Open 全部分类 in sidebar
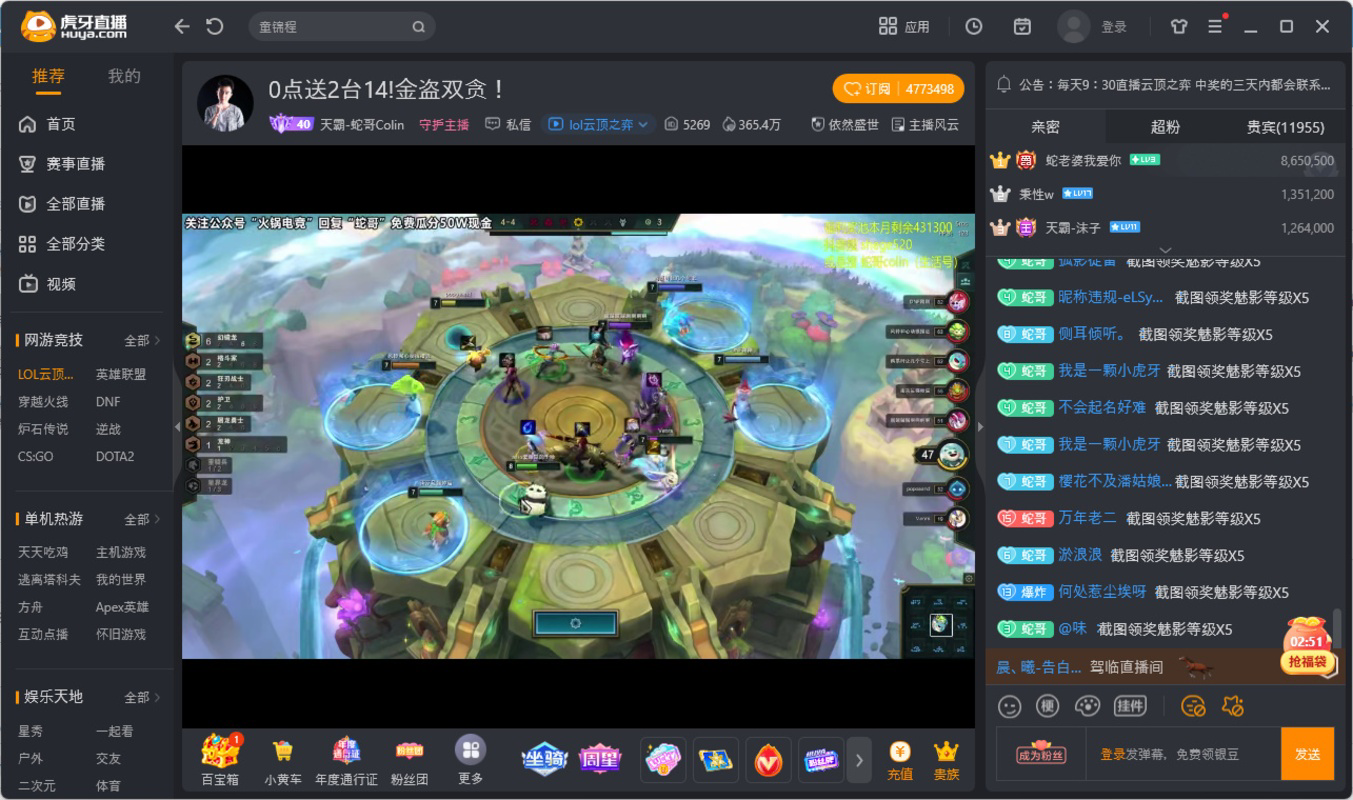 coord(62,245)
